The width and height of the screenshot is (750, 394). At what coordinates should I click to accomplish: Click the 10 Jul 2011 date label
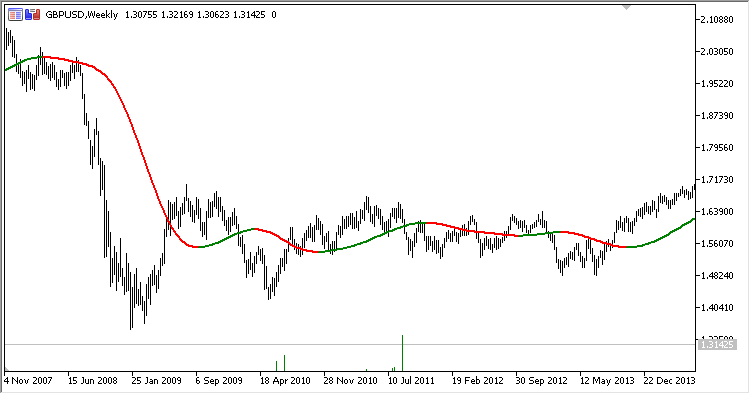point(411,381)
